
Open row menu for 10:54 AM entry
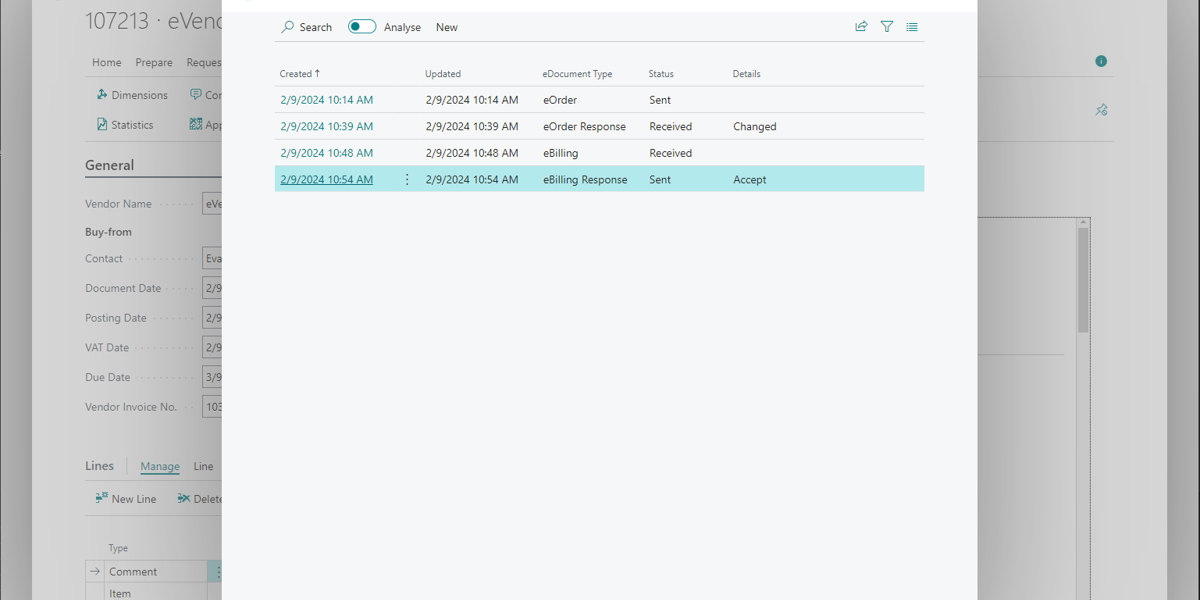coord(407,180)
